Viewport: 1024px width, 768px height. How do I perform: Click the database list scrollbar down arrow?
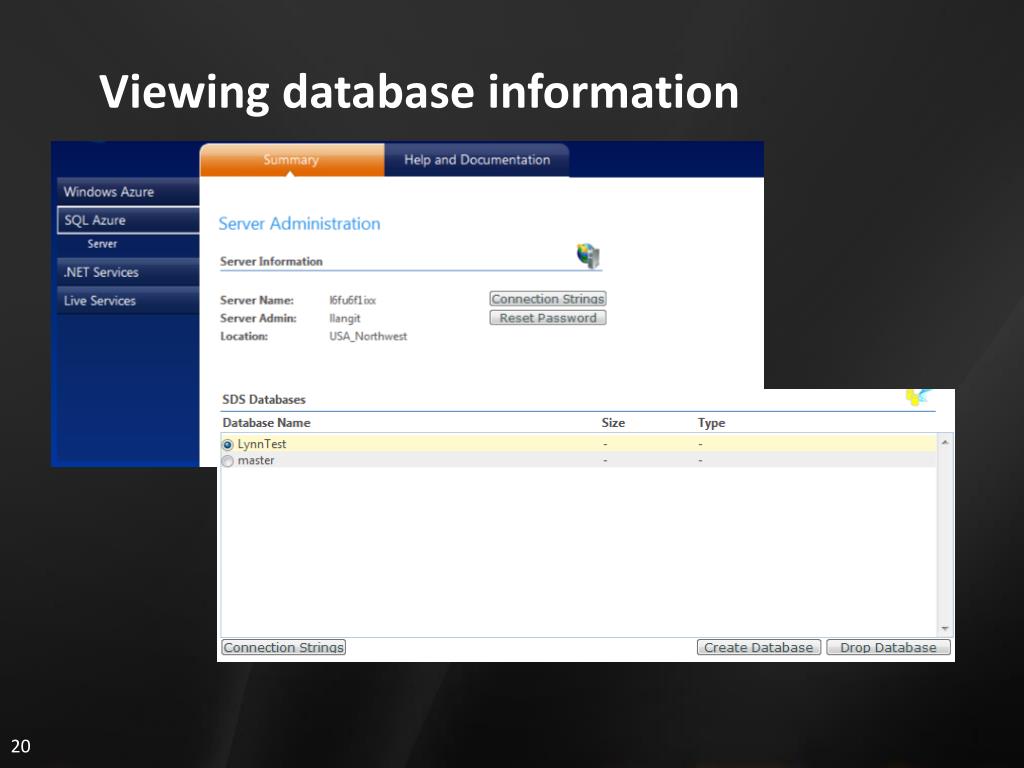coord(945,629)
